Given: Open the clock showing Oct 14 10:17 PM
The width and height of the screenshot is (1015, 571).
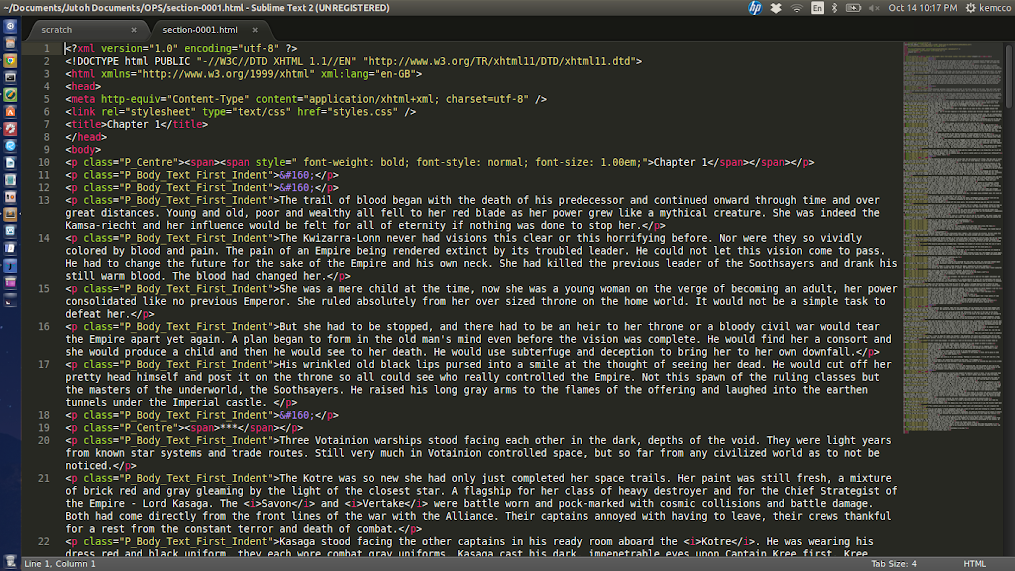Looking at the screenshot, I should pyautogui.click(x=922, y=8).
